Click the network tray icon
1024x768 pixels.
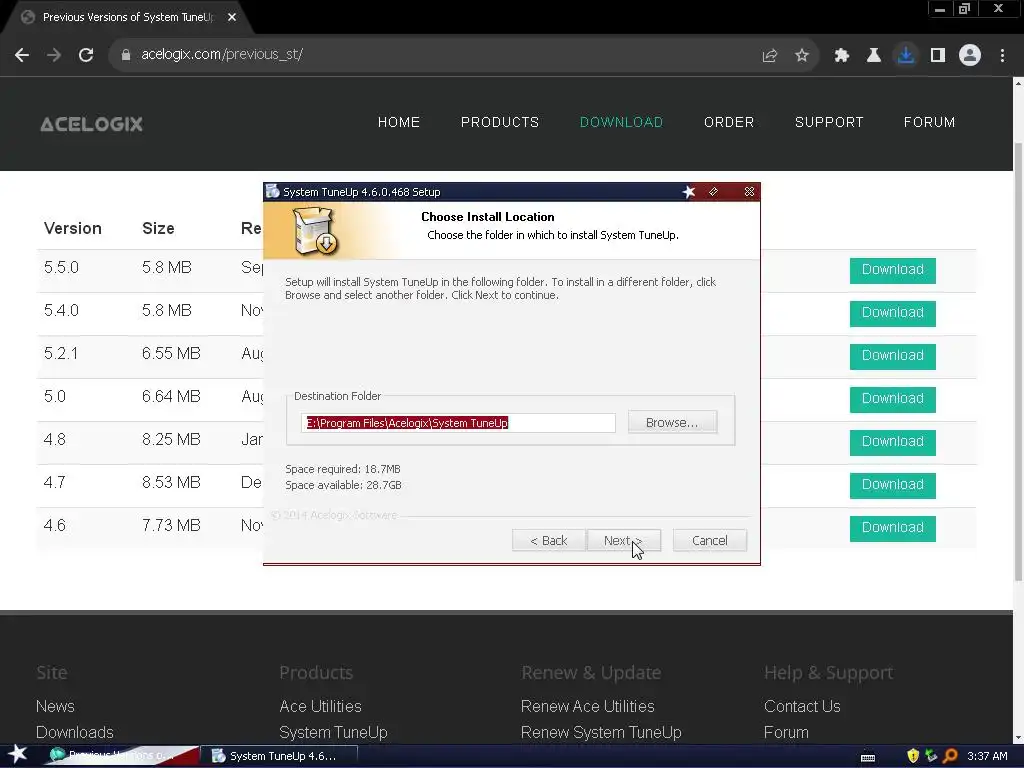[931, 756]
